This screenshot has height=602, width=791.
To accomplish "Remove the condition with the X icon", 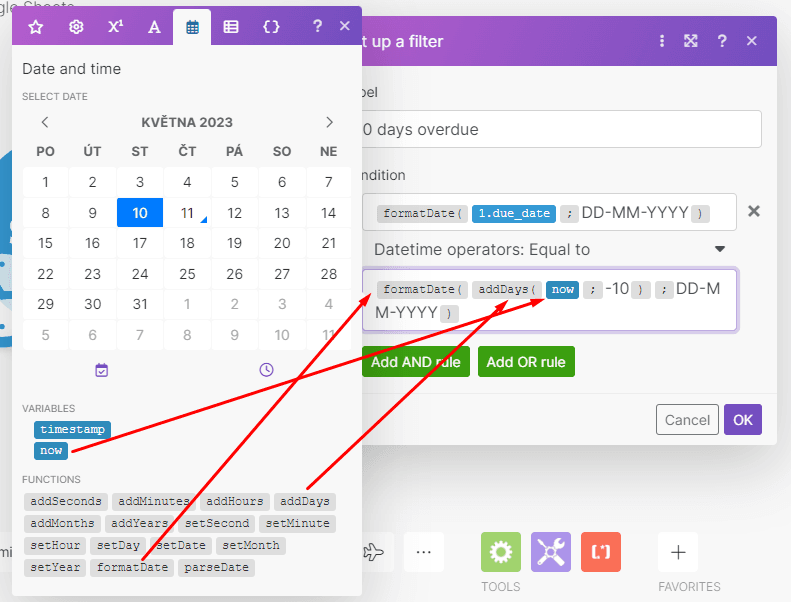I will pyautogui.click(x=754, y=211).
